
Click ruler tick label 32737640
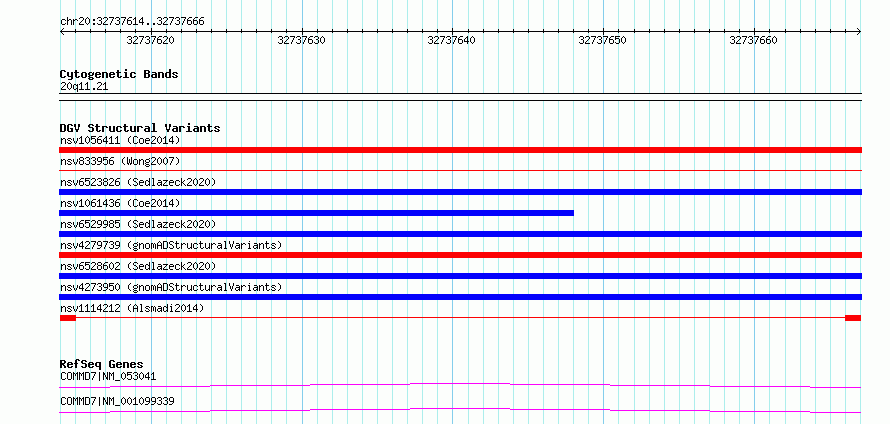(452, 40)
